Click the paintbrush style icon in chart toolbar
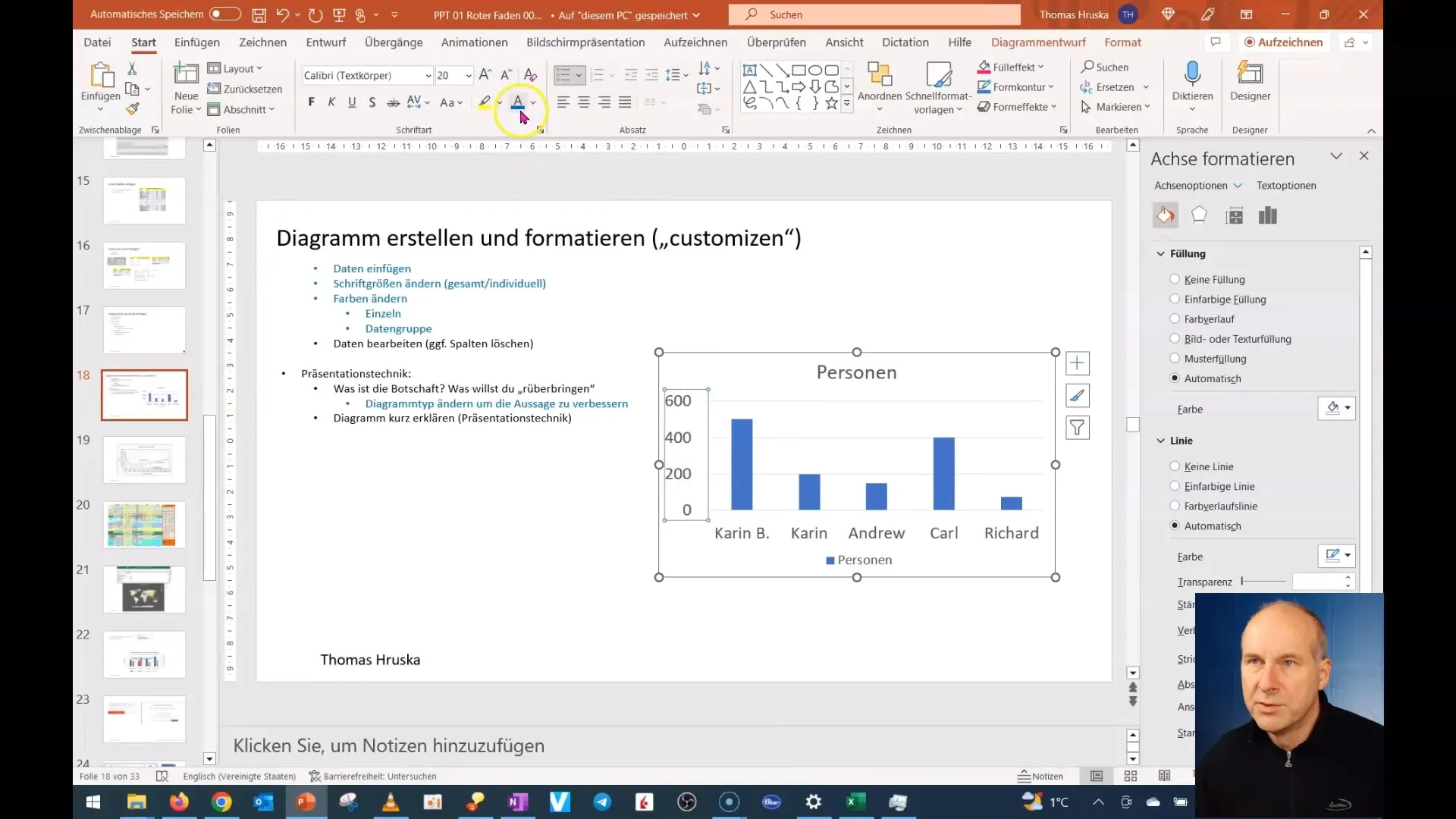Image resolution: width=1456 pixels, height=819 pixels. click(1078, 396)
